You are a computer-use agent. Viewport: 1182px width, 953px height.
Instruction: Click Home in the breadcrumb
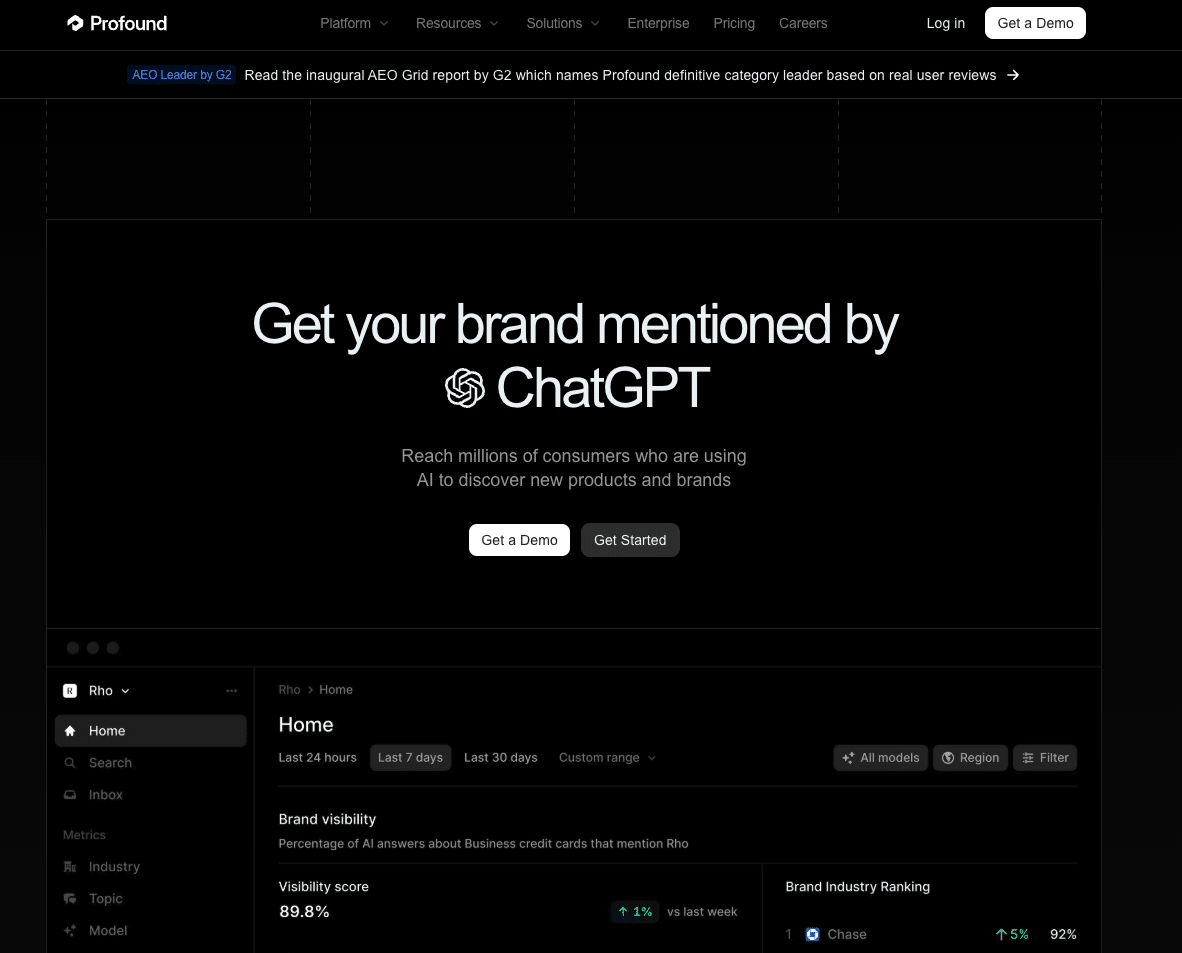click(x=335, y=690)
